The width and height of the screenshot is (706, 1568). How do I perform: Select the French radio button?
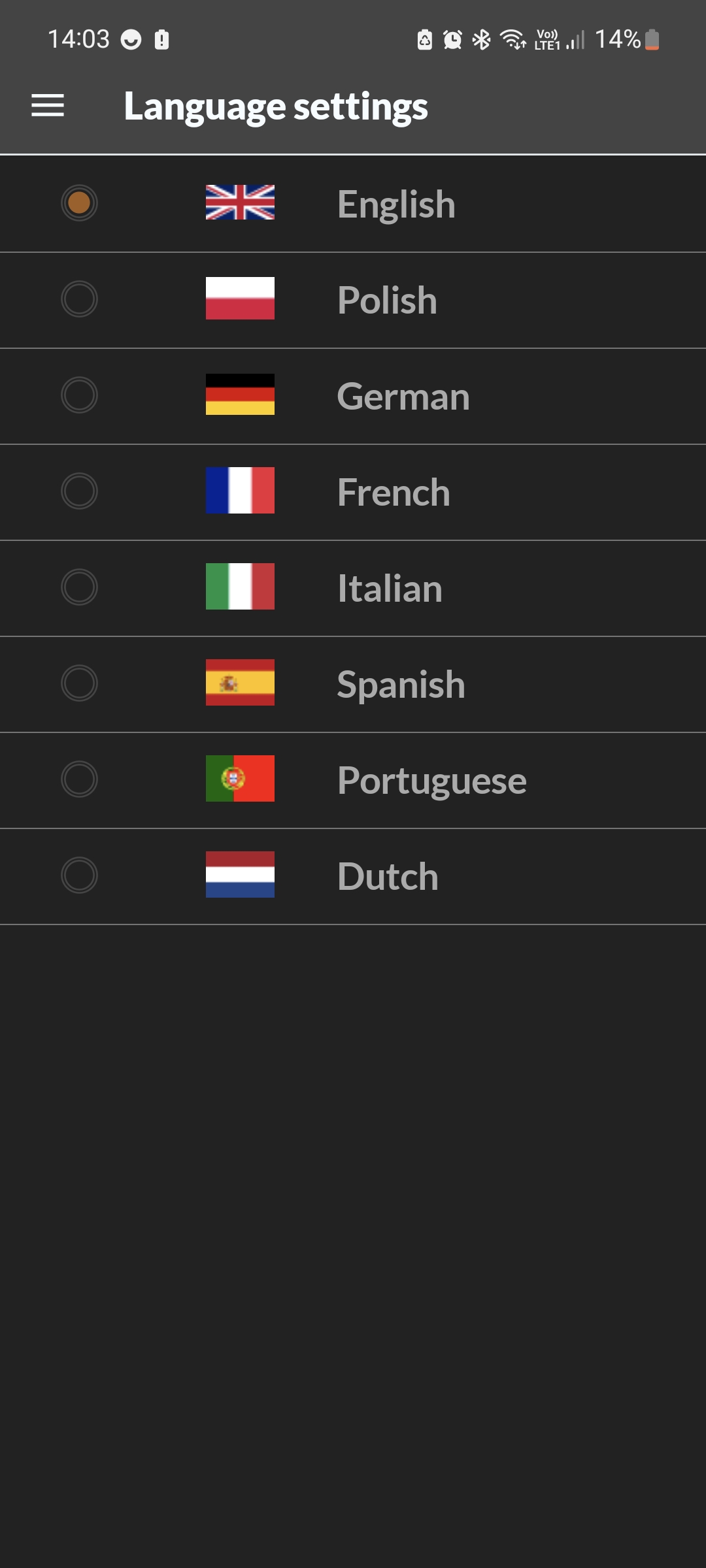click(79, 491)
